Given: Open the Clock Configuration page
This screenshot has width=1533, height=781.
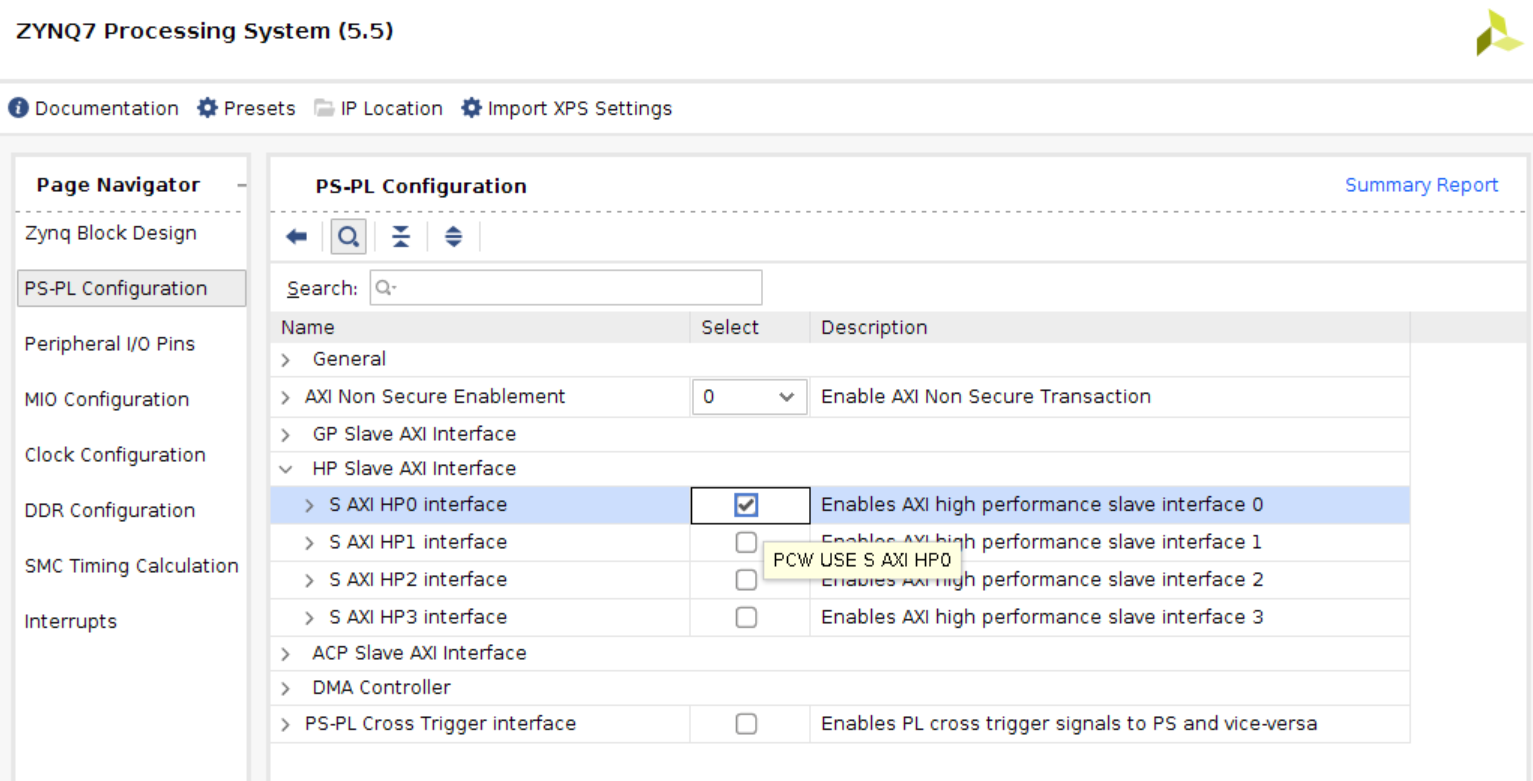Looking at the screenshot, I should [x=115, y=455].
